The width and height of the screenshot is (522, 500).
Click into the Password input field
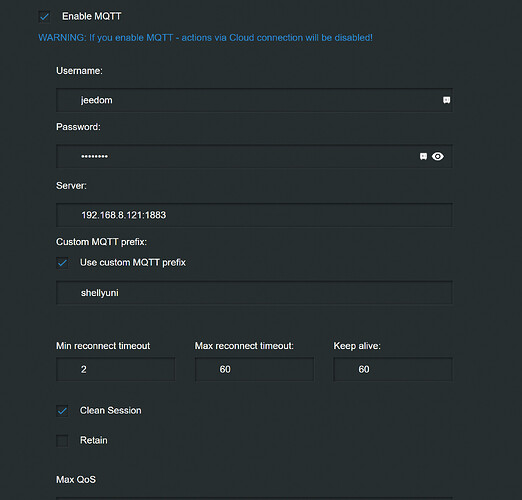pyautogui.click(x=254, y=156)
